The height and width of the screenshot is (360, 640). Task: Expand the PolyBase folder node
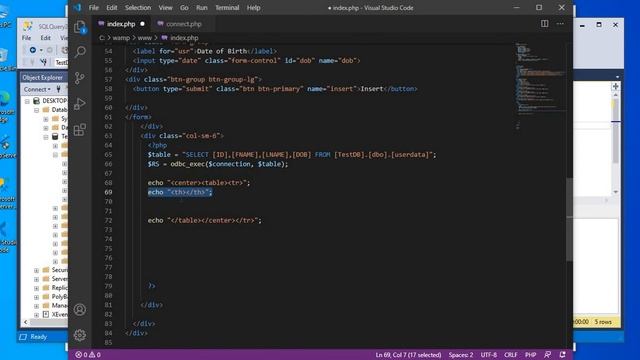[36, 297]
